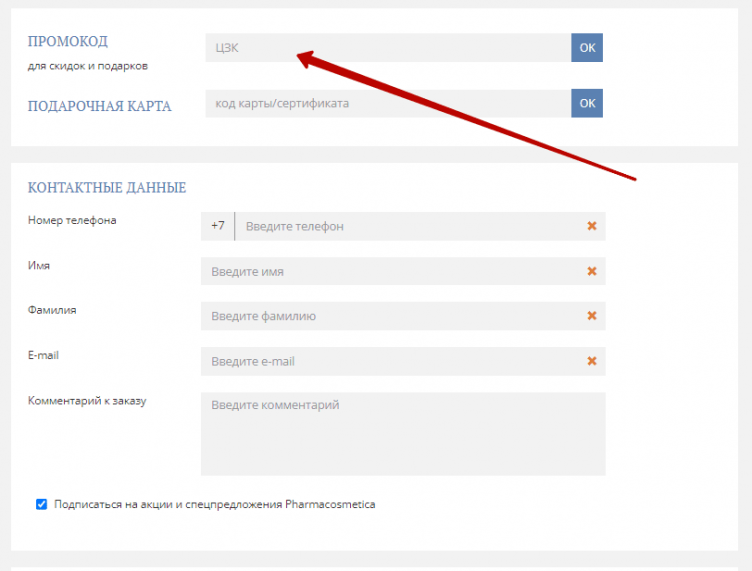The image size is (752, 571).
Task: Click the 'КОНТАКТНЫЕ ДАННЫЕ' section title
Action: [106, 188]
